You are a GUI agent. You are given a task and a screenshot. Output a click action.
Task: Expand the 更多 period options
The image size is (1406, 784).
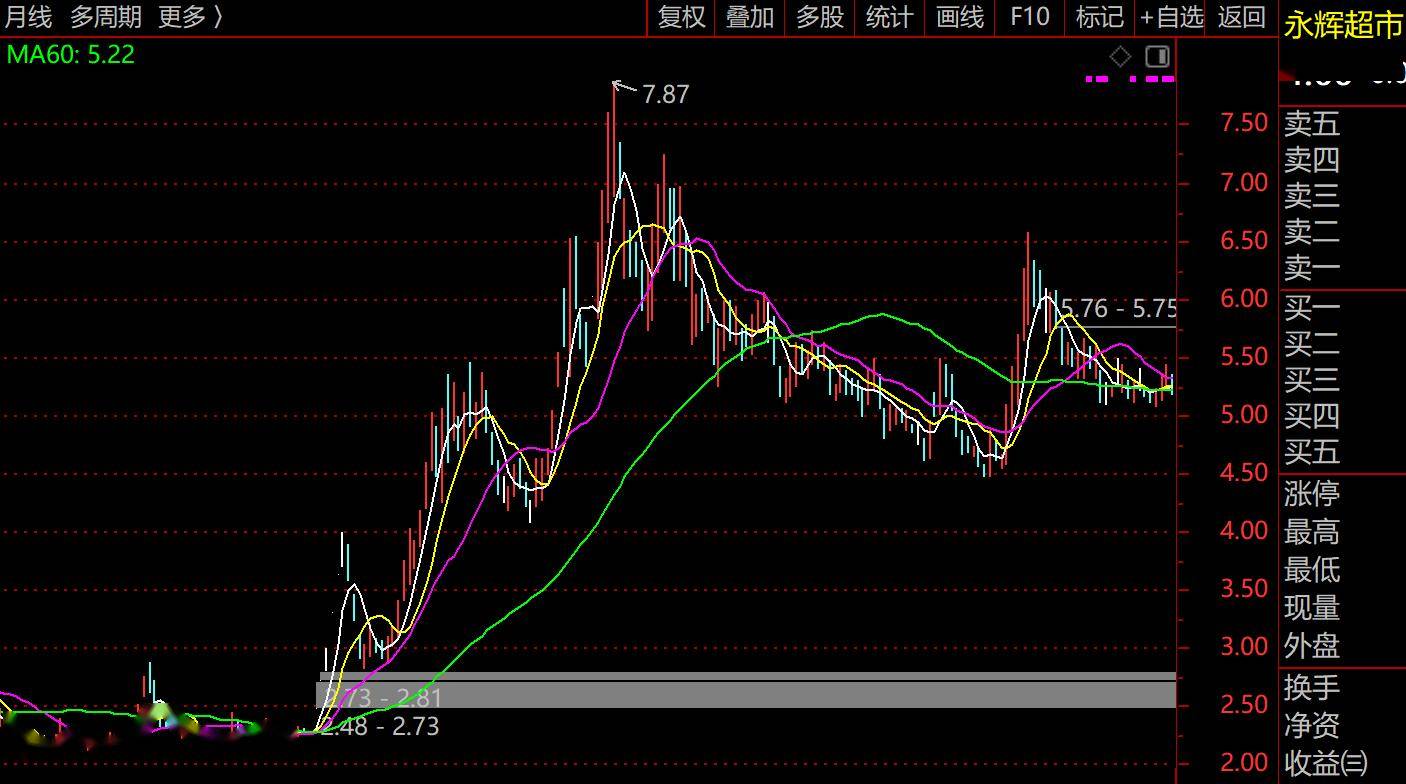190,17
